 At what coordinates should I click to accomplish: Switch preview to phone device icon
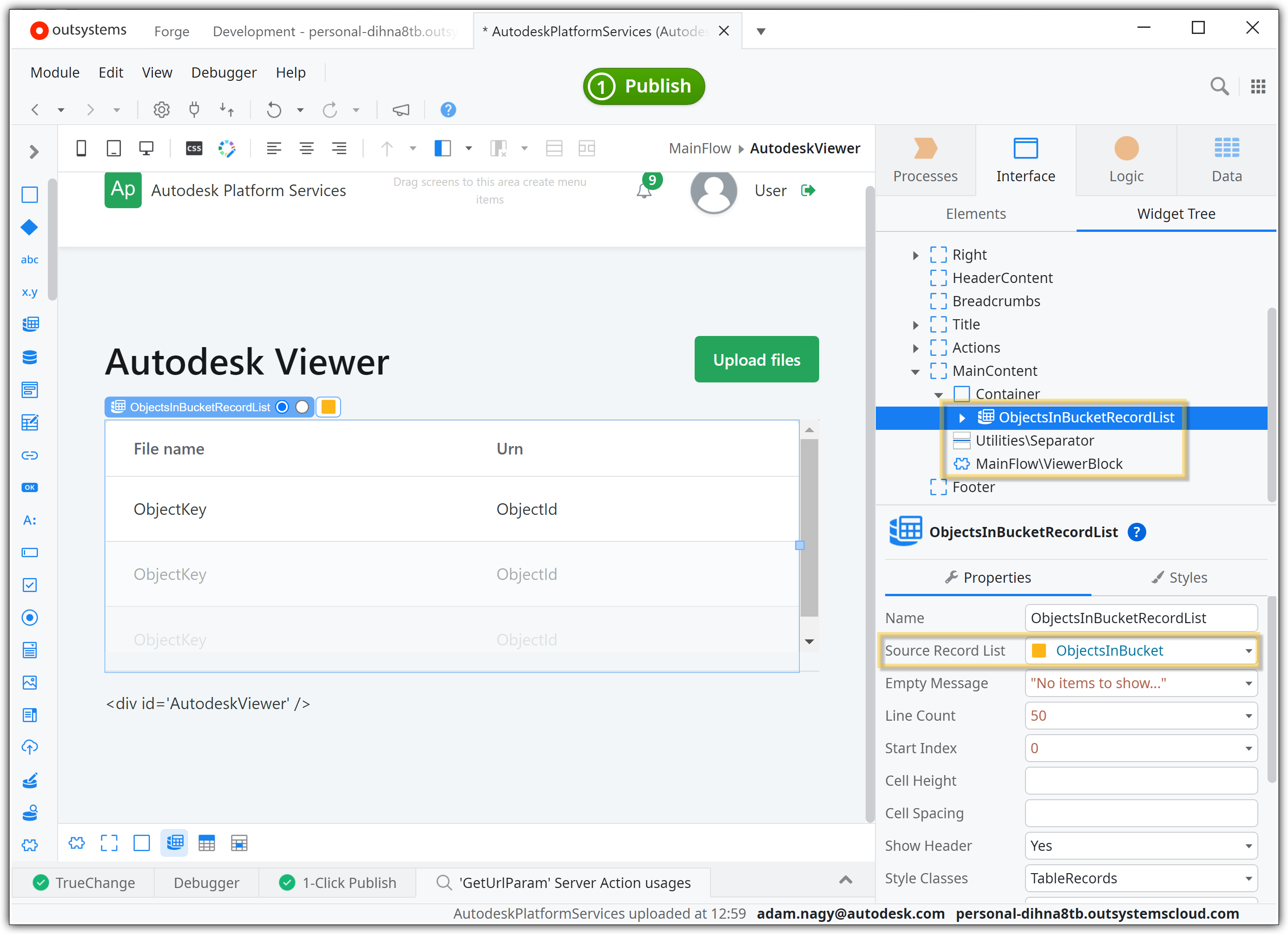point(81,149)
